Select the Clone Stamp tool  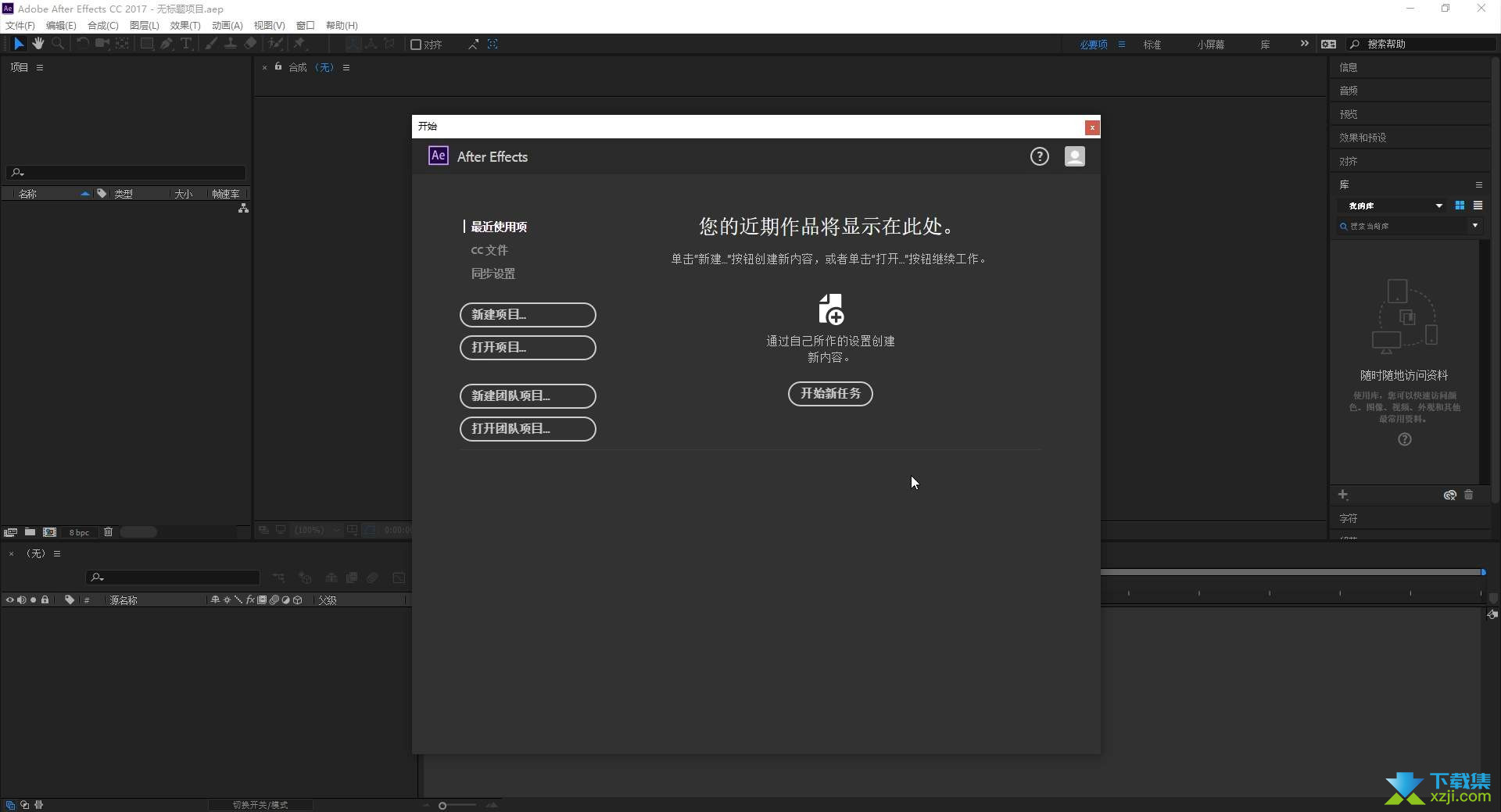(231, 44)
